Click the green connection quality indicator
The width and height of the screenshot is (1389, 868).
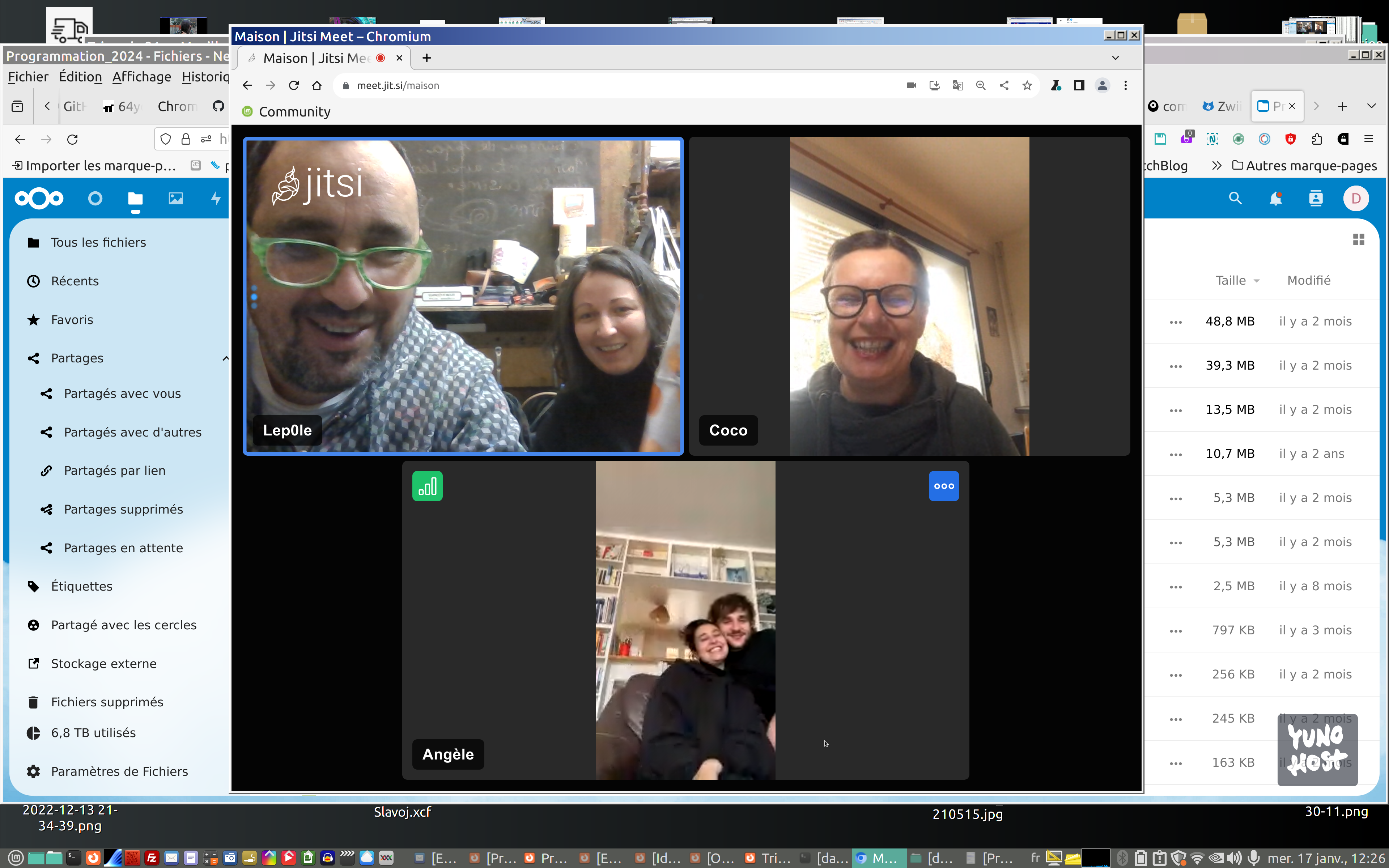coord(427,486)
